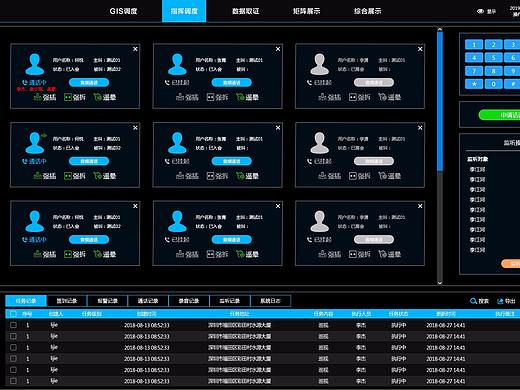Click 强拆 icon in second-row middle card
The image size is (520, 390).
pos(210,176)
